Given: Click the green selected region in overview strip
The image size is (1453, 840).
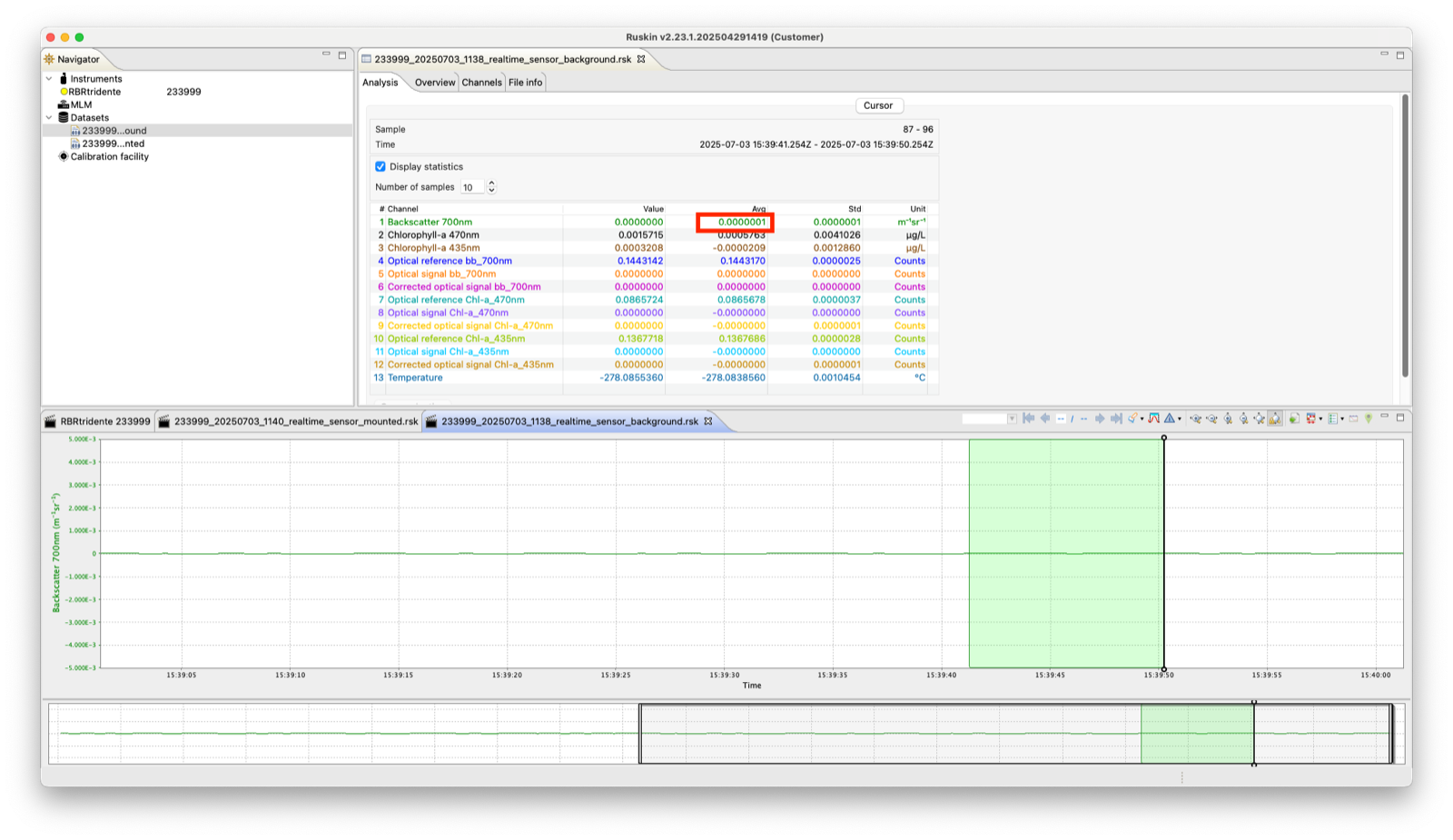Looking at the screenshot, I should (1197, 734).
